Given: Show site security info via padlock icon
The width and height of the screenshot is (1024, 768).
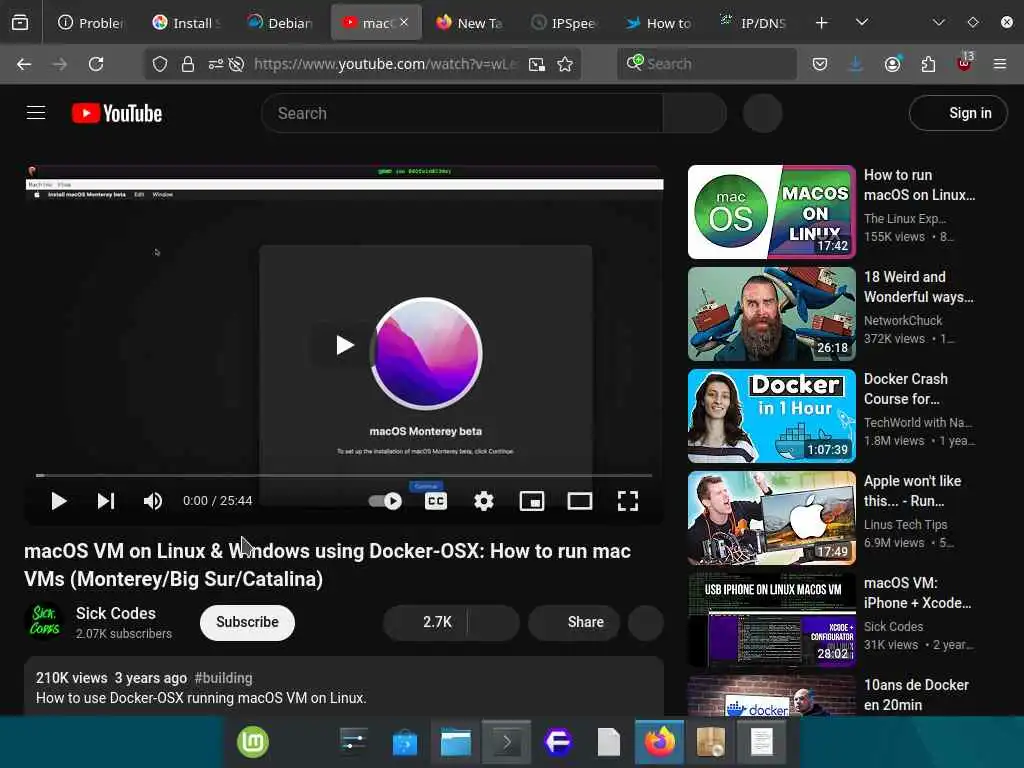Looking at the screenshot, I should click(188, 64).
